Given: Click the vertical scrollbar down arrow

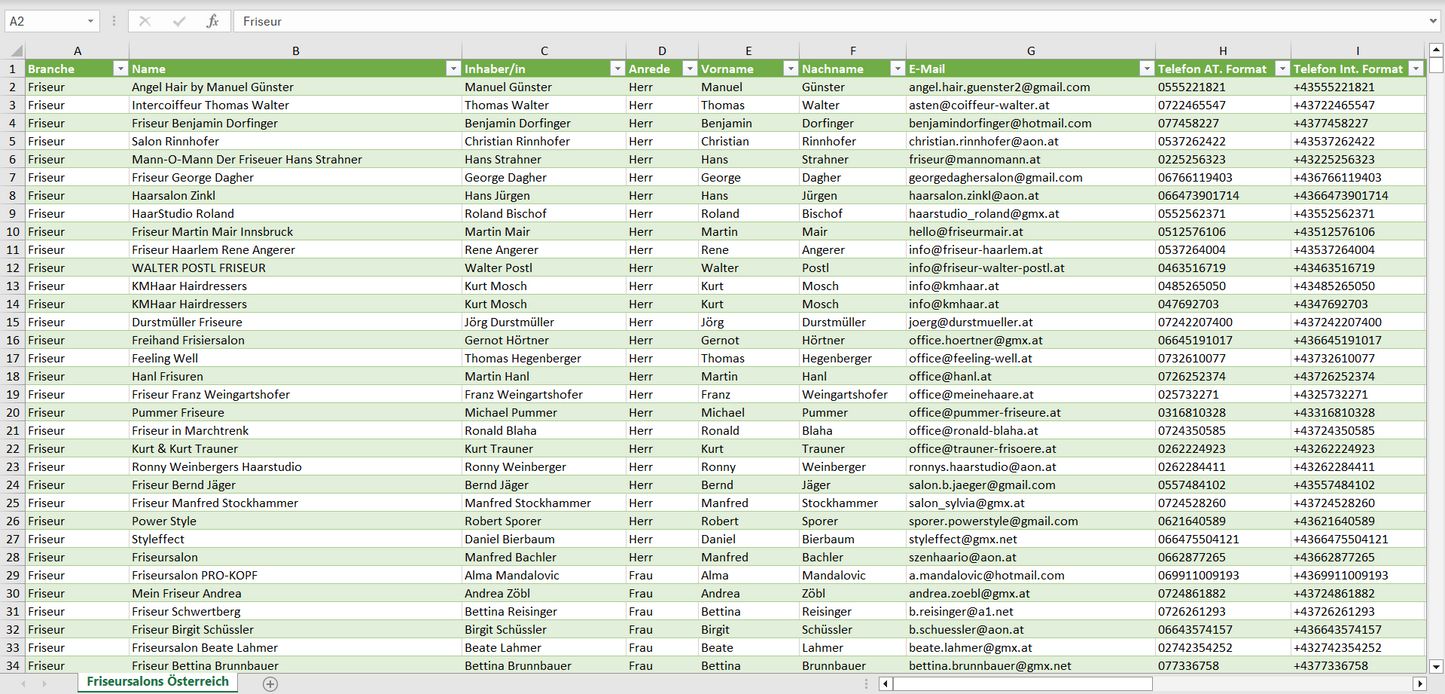Looking at the screenshot, I should [1436, 665].
